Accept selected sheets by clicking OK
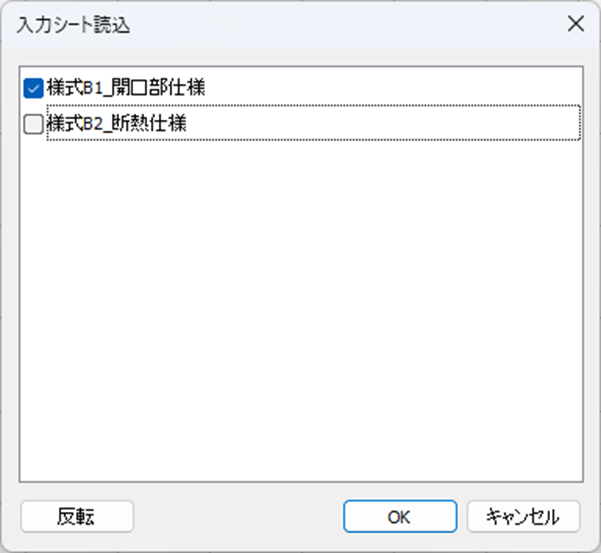This screenshot has width=601, height=553. pyautogui.click(x=400, y=516)
